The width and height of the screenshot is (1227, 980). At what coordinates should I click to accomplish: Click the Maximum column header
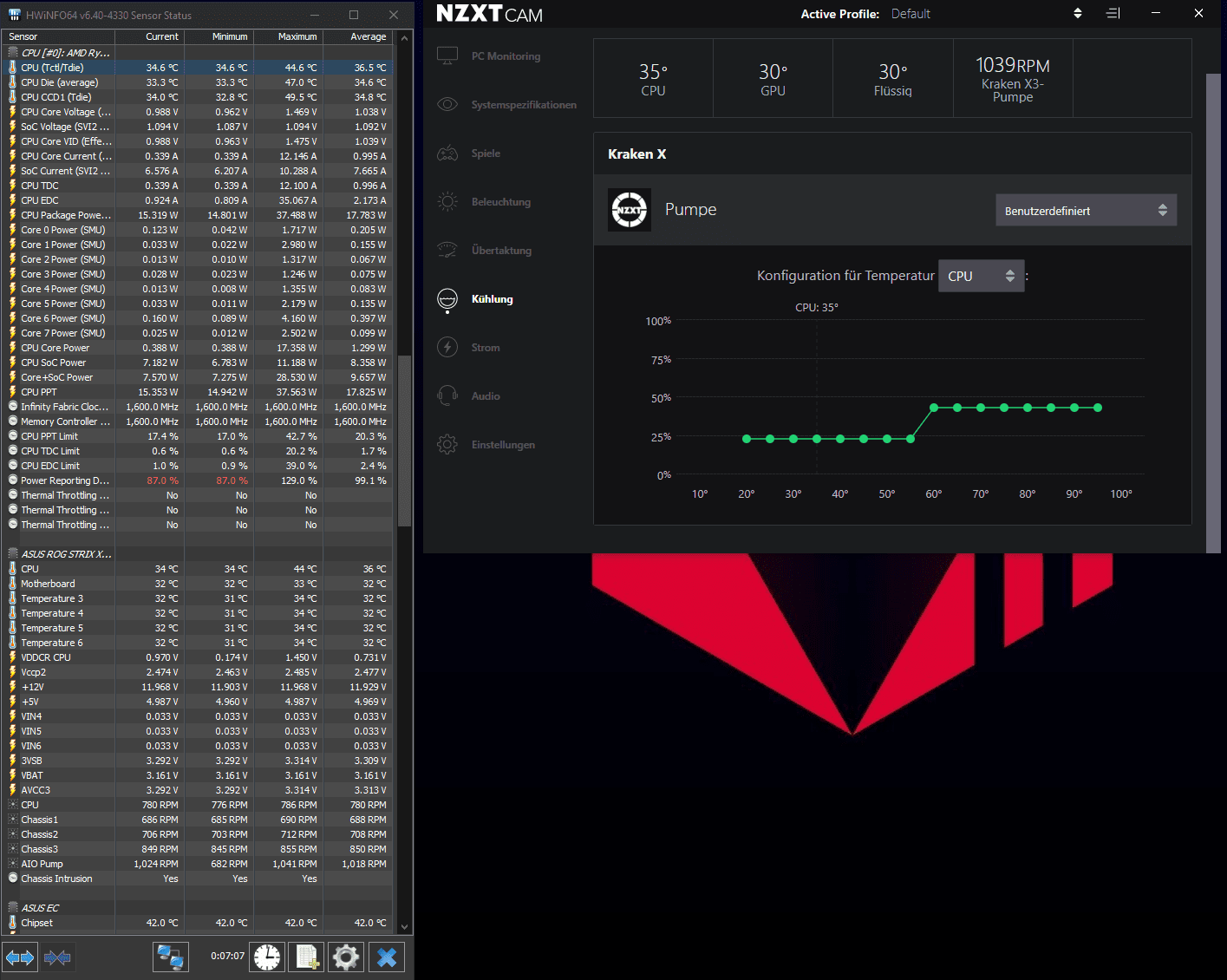288,36
